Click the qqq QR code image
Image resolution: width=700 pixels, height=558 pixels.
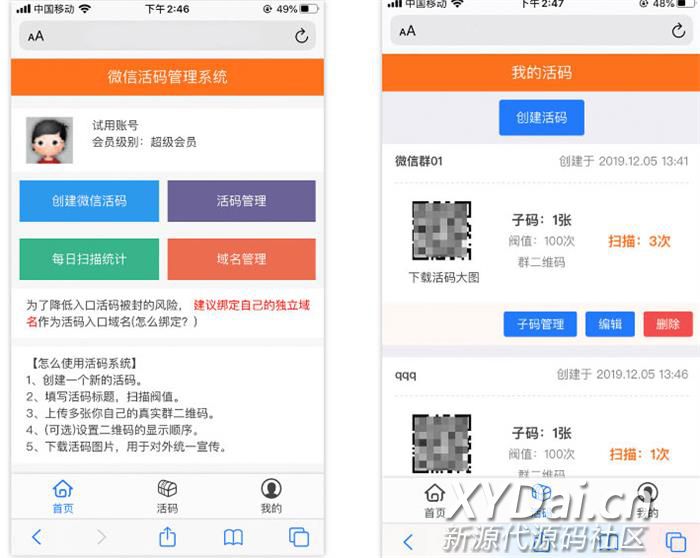442,443
